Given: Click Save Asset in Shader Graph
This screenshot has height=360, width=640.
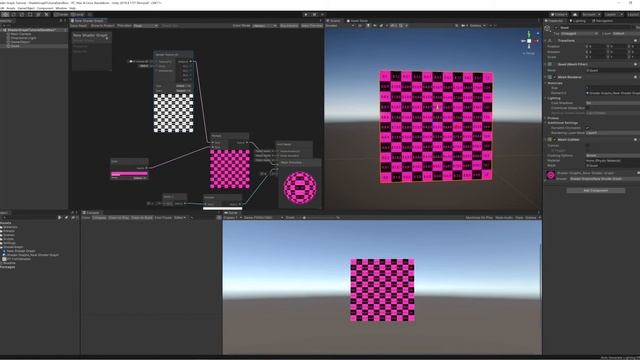Looking at the screenshot, I should tap(78, 26).
